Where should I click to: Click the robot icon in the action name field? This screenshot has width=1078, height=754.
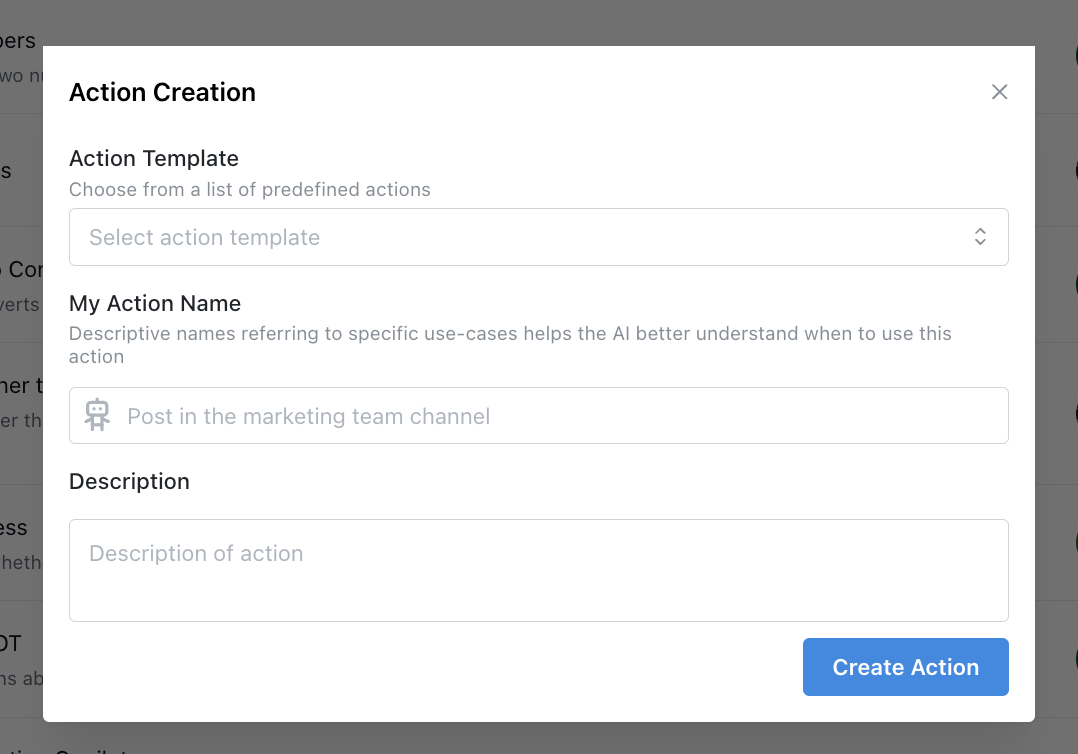[97, 415]
